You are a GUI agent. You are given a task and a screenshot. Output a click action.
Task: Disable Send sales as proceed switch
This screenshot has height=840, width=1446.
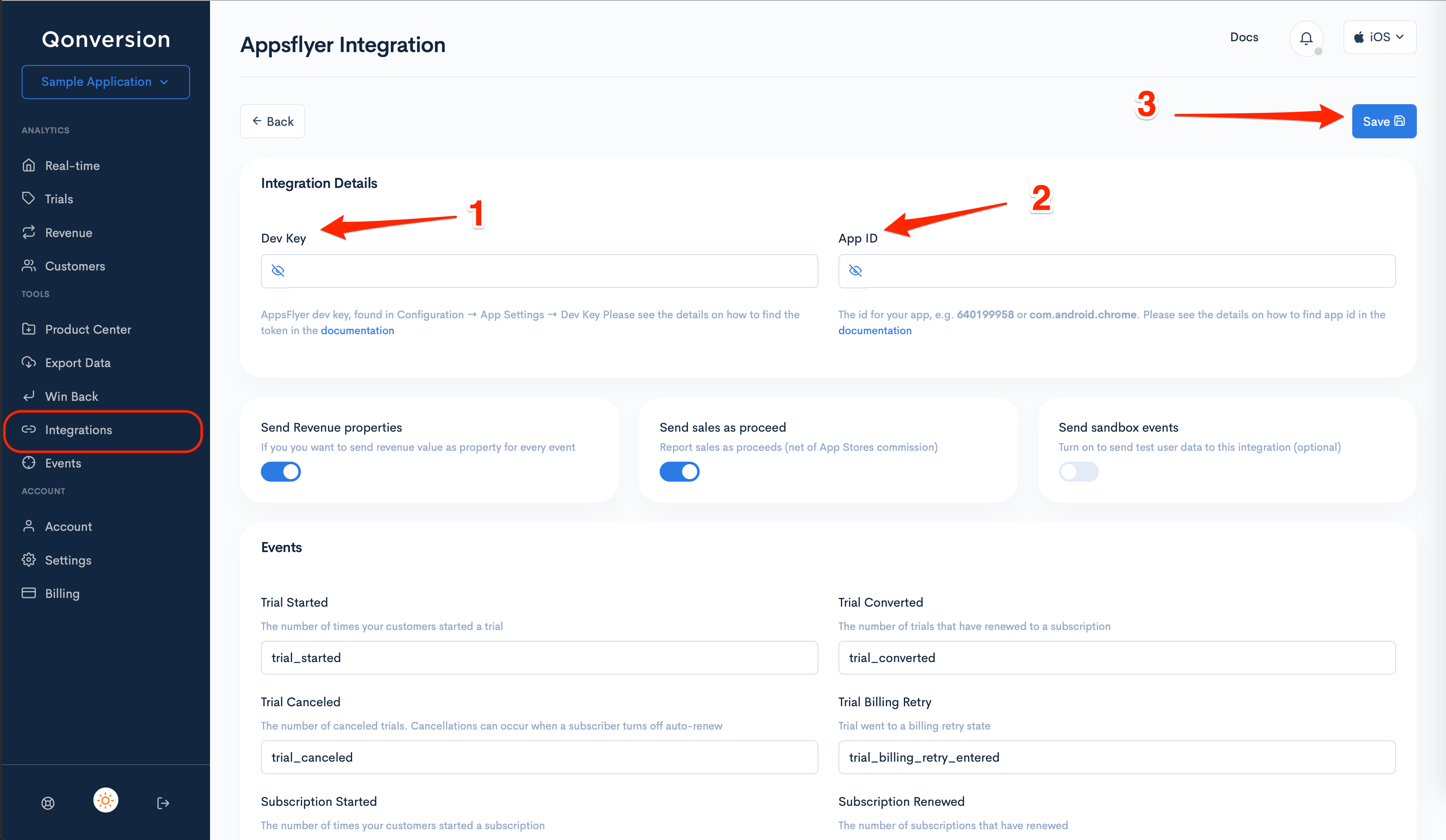click(x=679, y=472)
